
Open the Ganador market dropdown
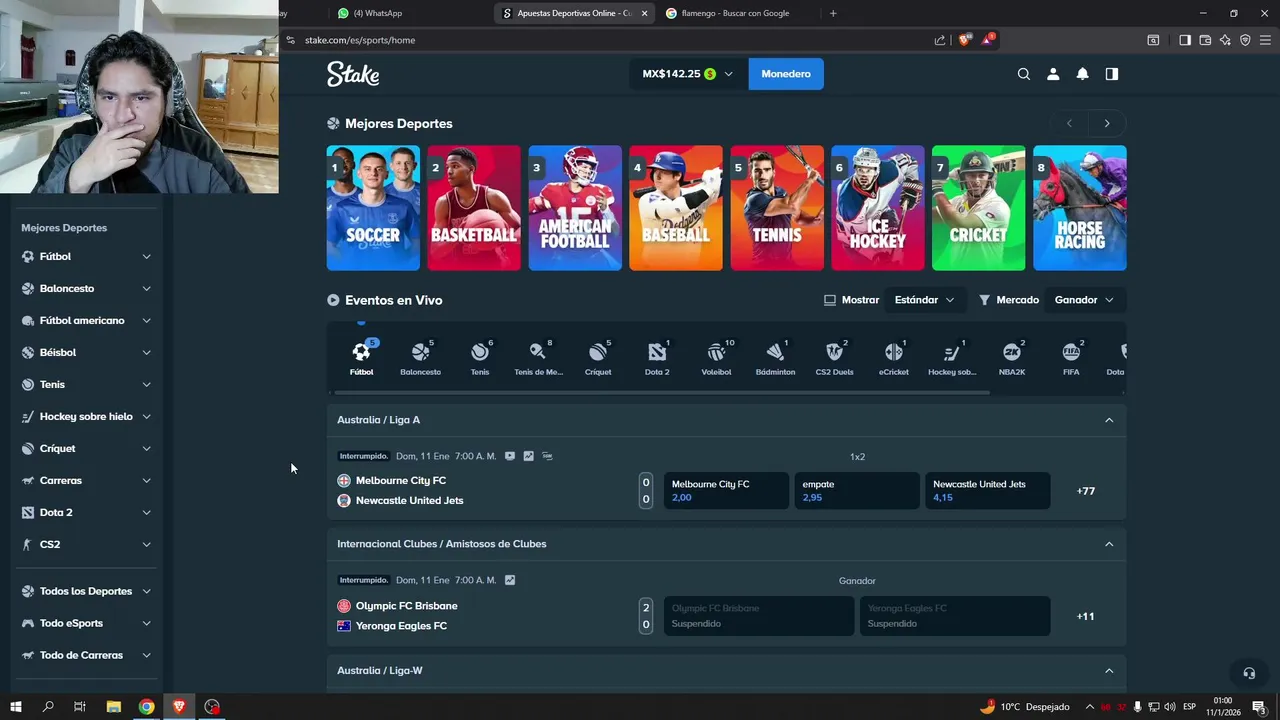pyautogui.click(x=1084, y=300)
